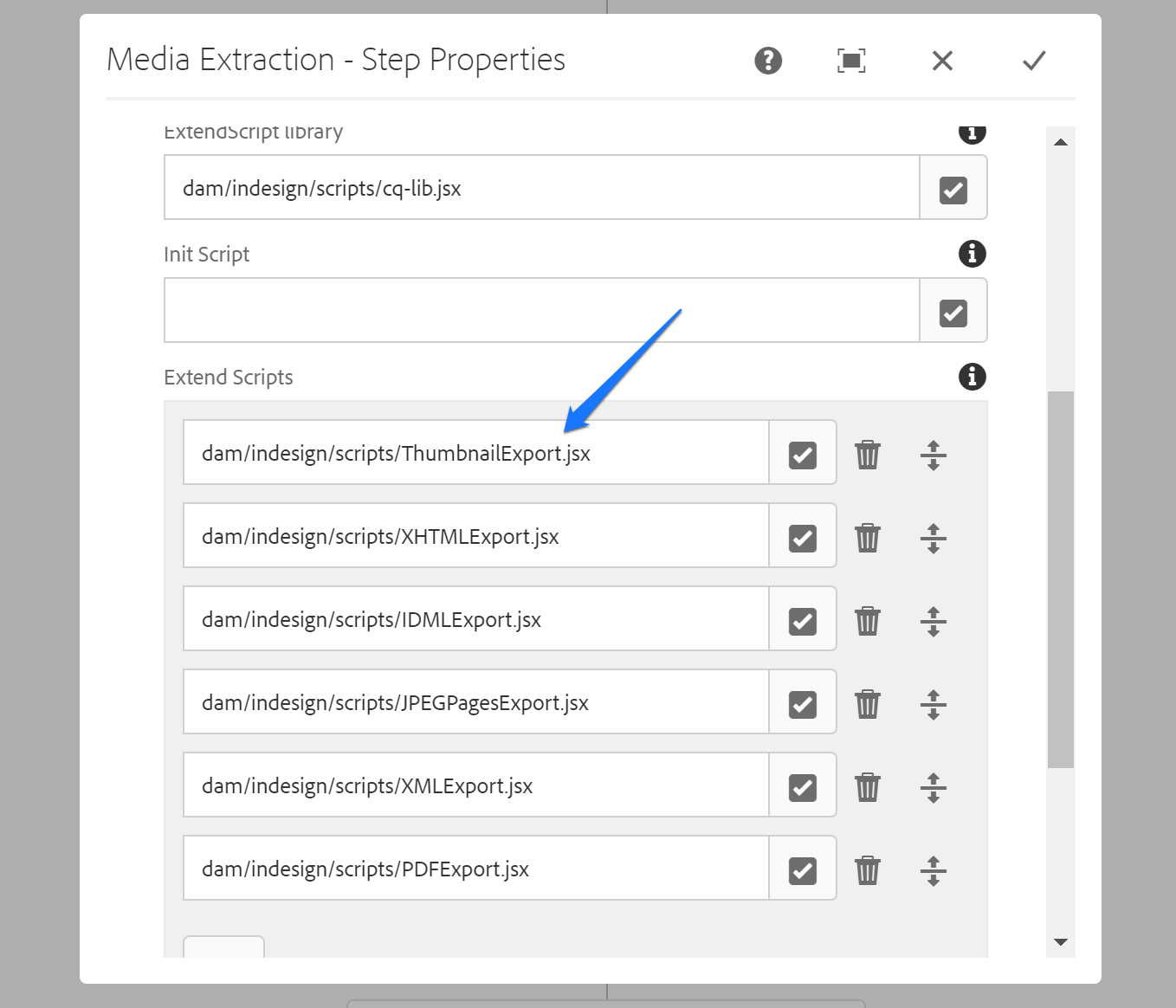Open the help for Step Properties
The image size is (1176, 1008).
(x=767, y=60)
